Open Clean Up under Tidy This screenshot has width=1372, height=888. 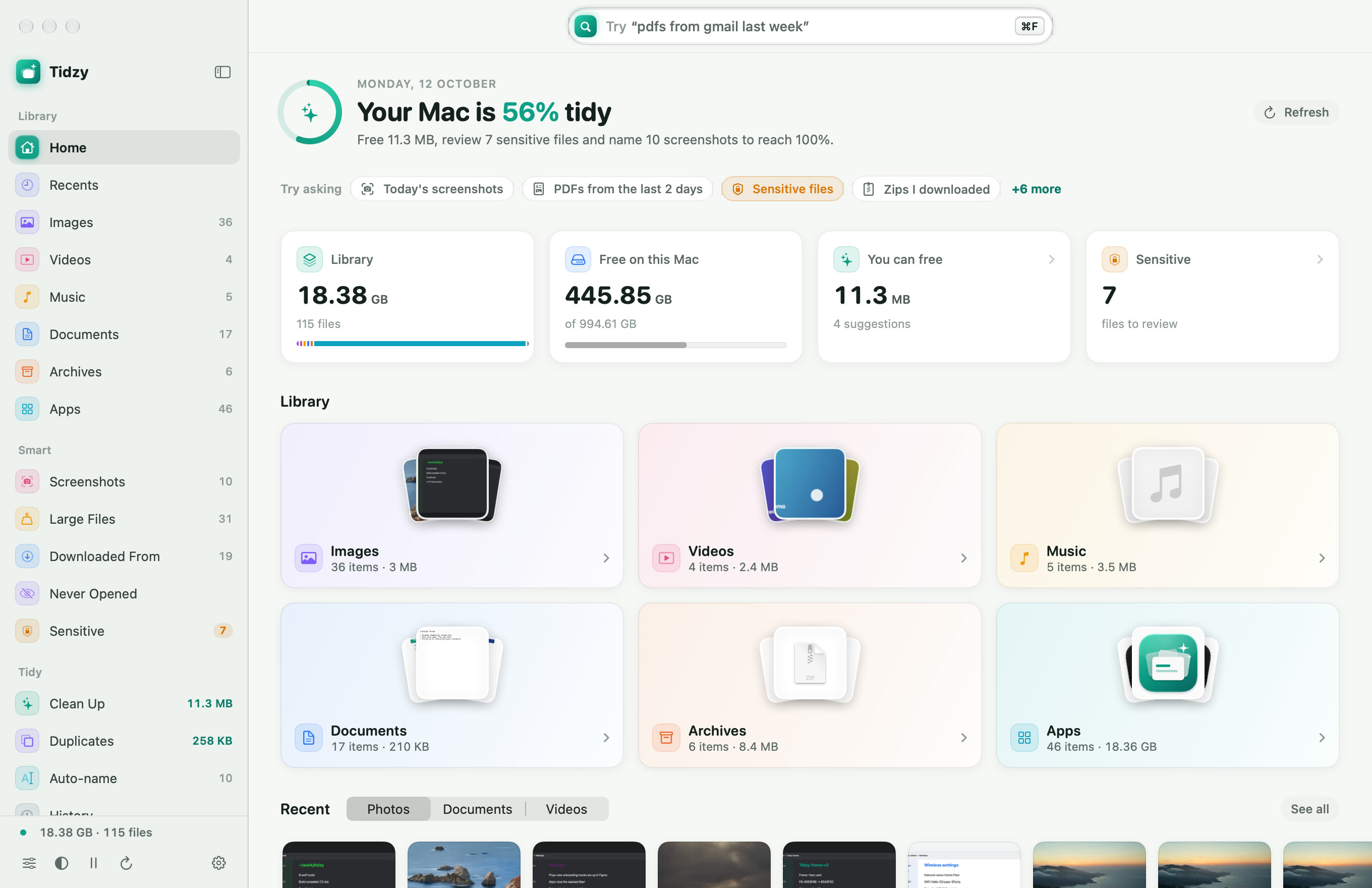point(124,703)
